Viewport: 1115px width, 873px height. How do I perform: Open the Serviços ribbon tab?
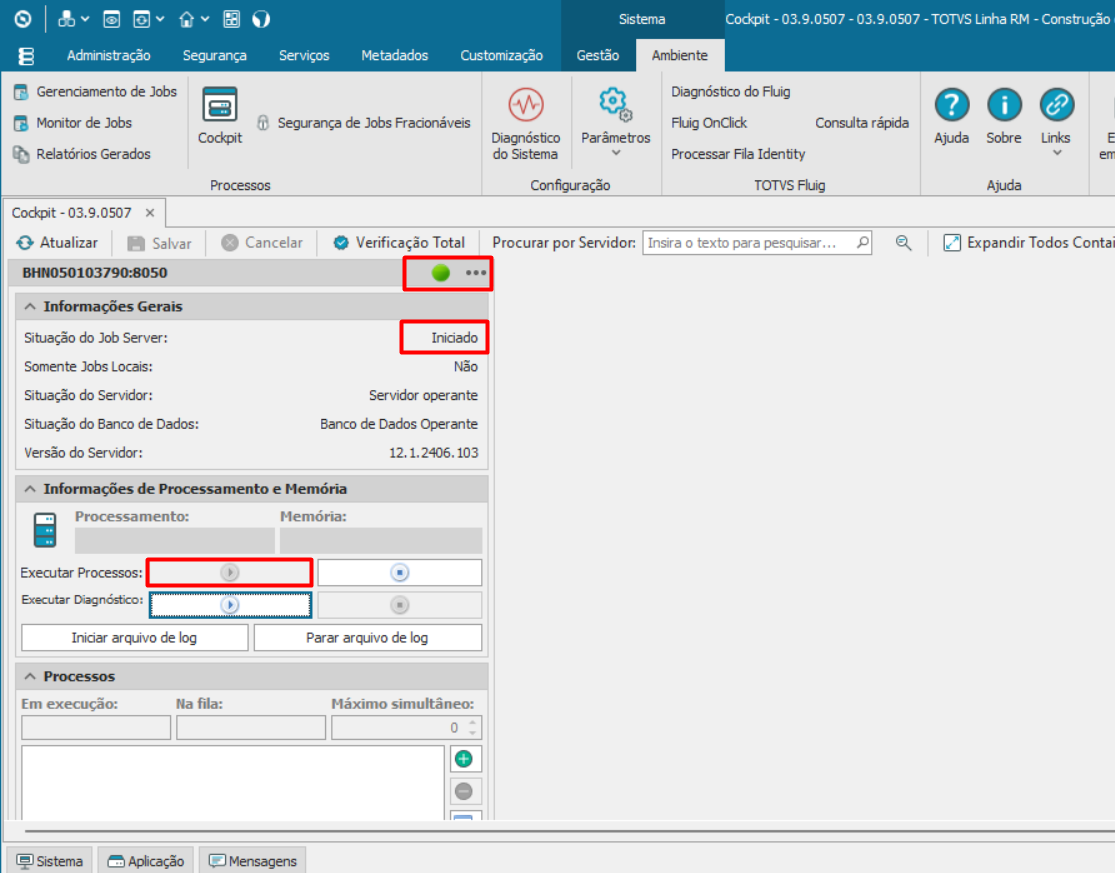304,55
